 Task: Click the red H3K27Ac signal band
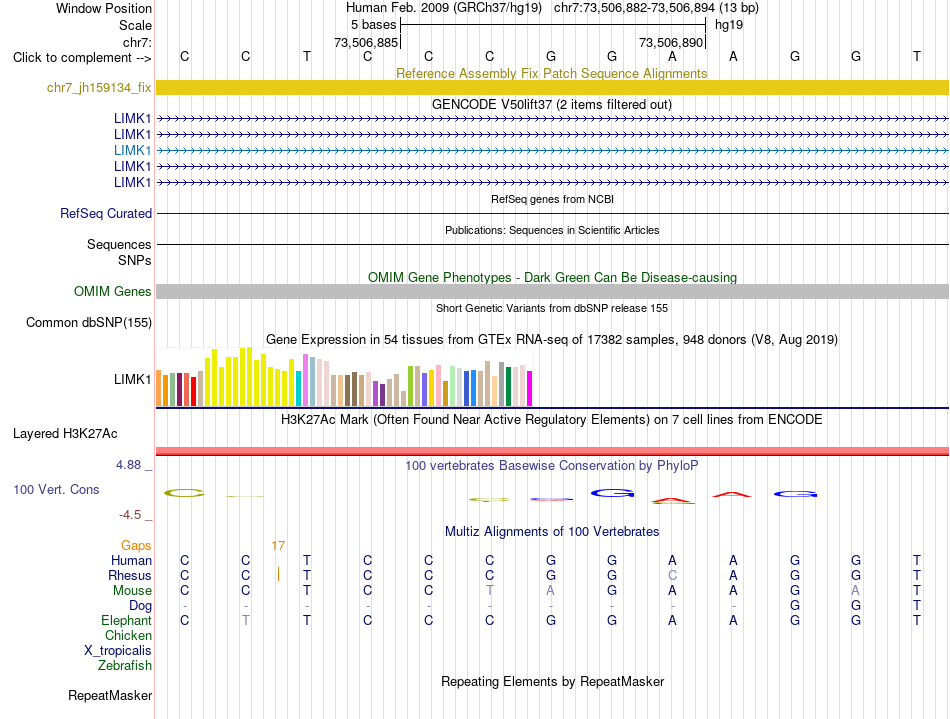pyautogui.click(x=552, y=451)
